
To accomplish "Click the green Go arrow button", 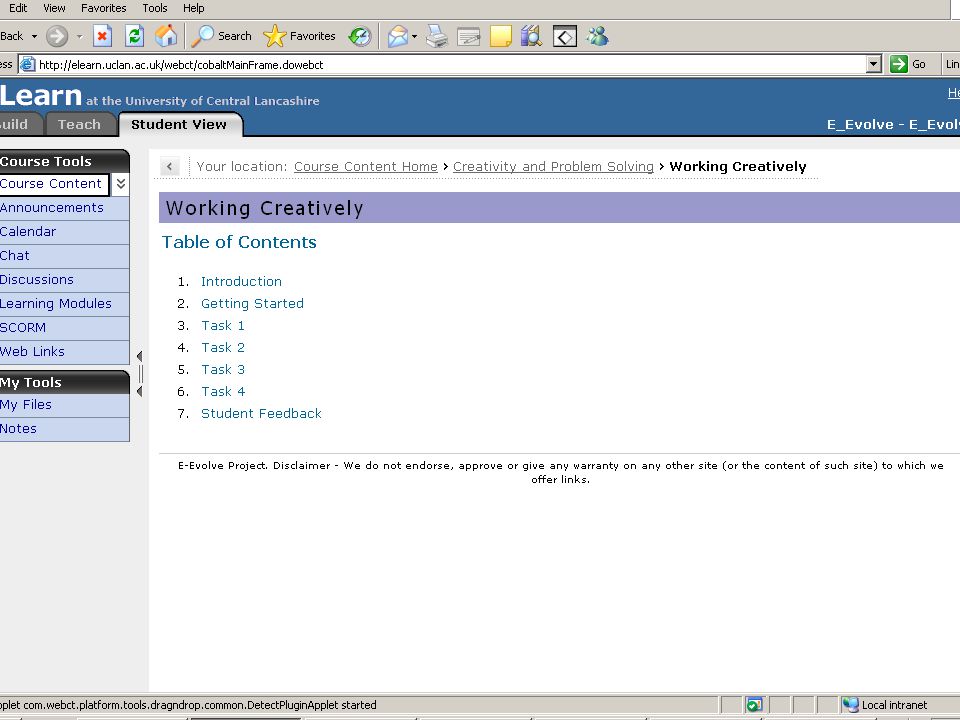I will point(899,64).
